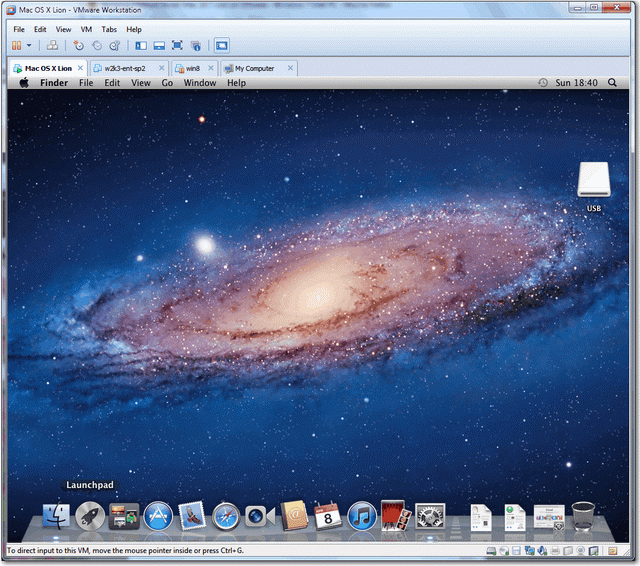Close the w2k3-ent-sp2 tab
Screen dimensions: 640x566
coord(162,68)
